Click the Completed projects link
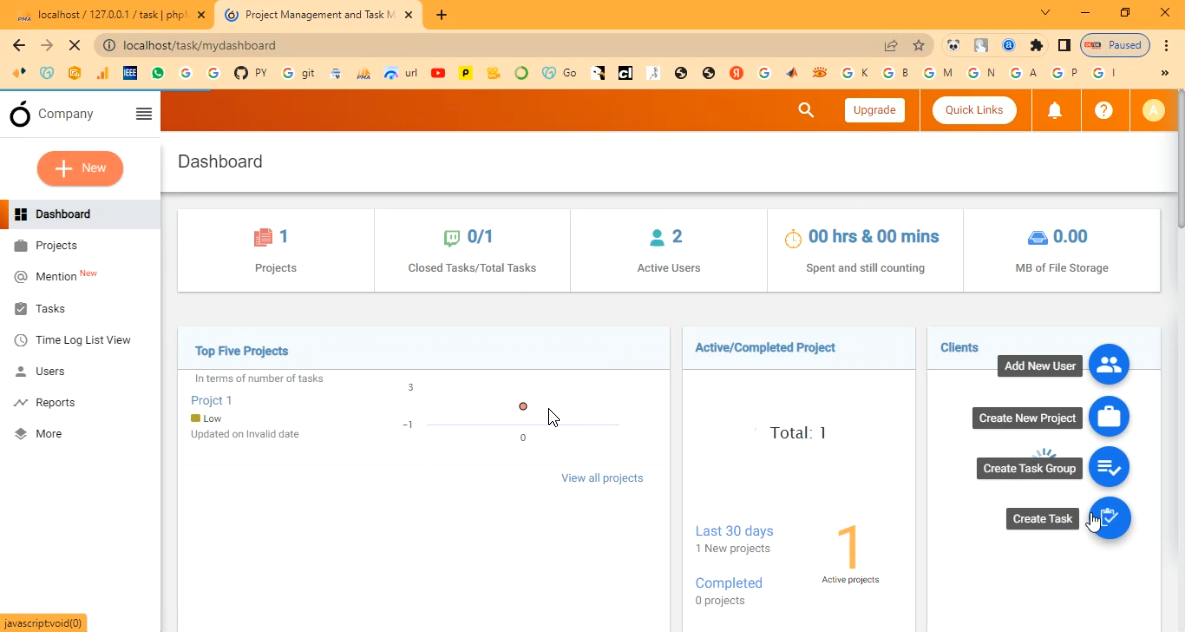 tap(729, 583)
